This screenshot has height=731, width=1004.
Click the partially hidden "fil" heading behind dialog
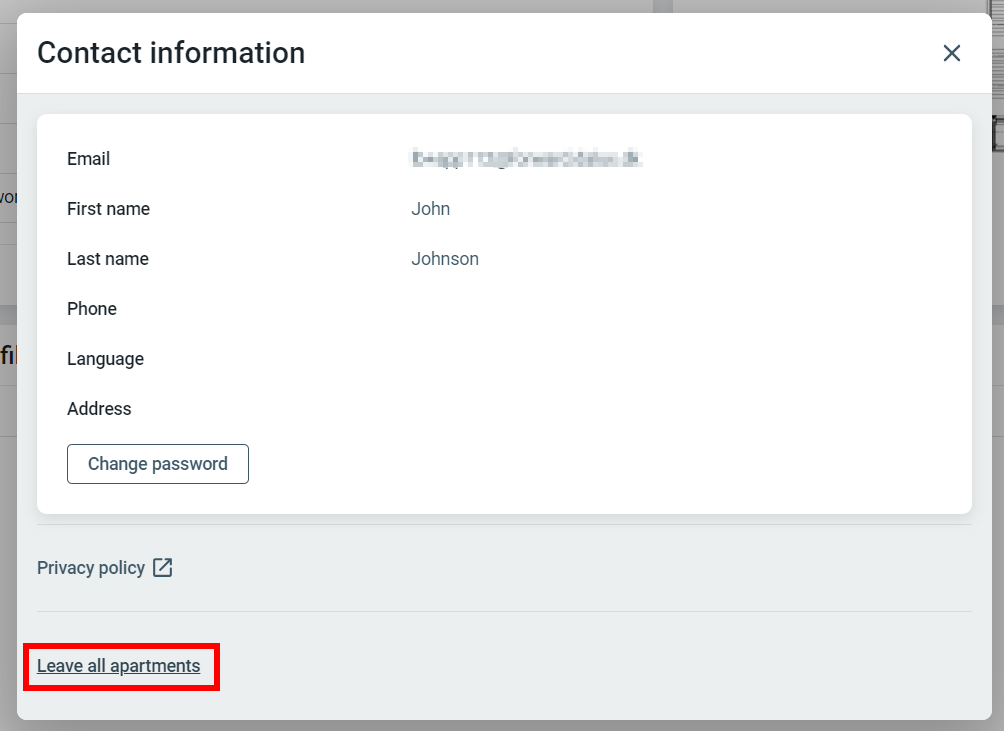point(7,355)
